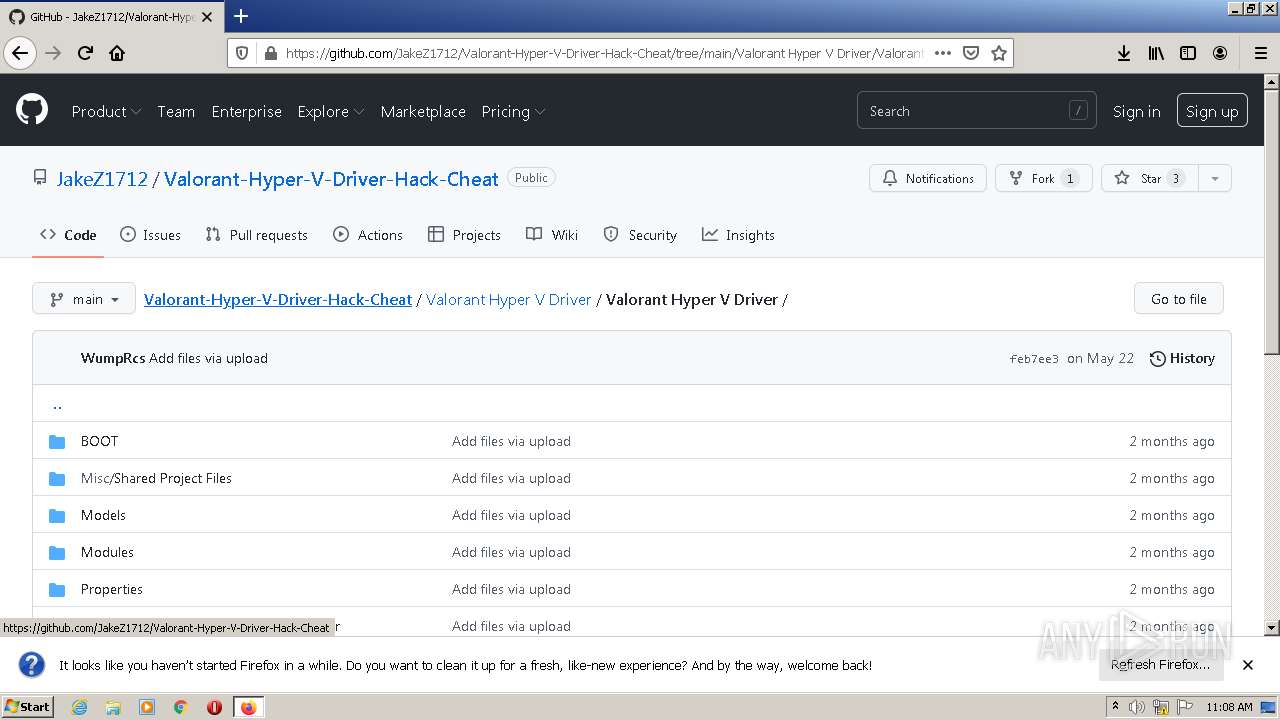
Task: Click the Sign up button
Action: point(1212,111)
